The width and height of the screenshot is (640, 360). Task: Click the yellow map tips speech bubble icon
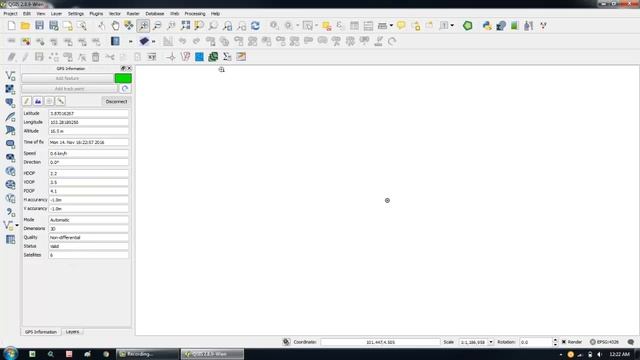click(x=402, y=26)
